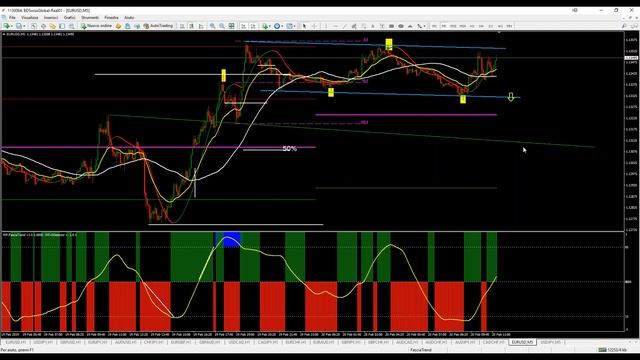Switch to the USDJPY,M5 chart tab

550,342
